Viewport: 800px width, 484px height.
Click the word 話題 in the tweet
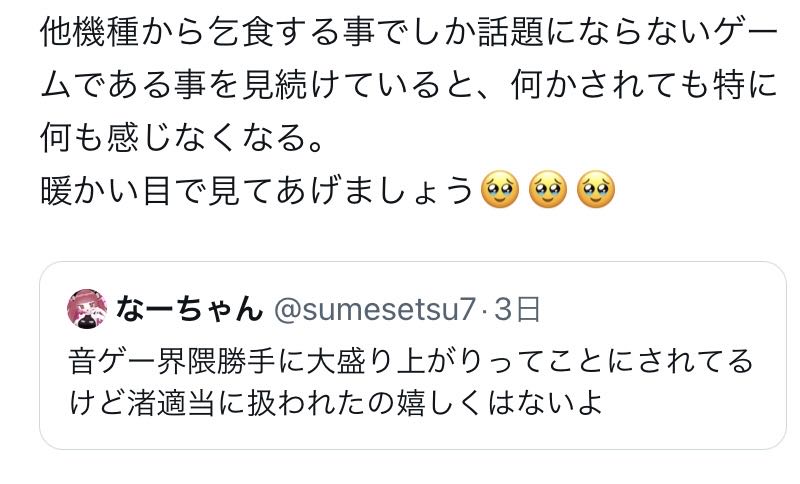pos(506,34)
